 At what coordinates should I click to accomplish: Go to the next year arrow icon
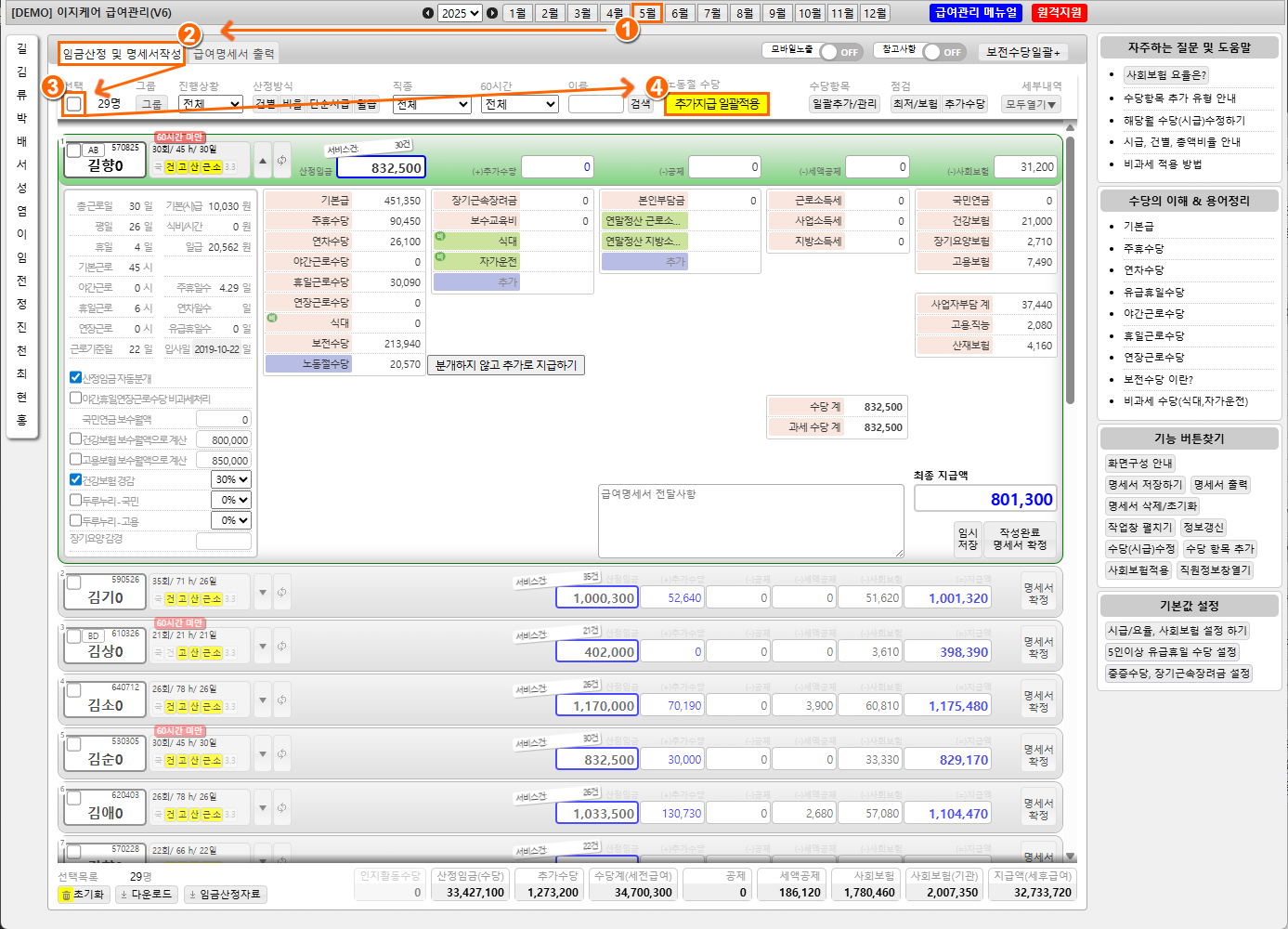tap(492, 13)
